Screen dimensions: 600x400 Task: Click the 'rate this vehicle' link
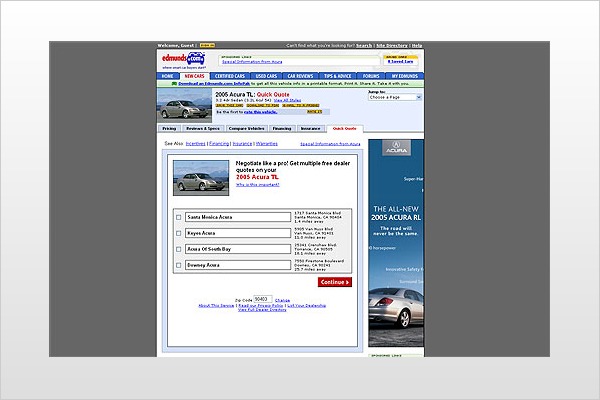(x=260, y=112)
